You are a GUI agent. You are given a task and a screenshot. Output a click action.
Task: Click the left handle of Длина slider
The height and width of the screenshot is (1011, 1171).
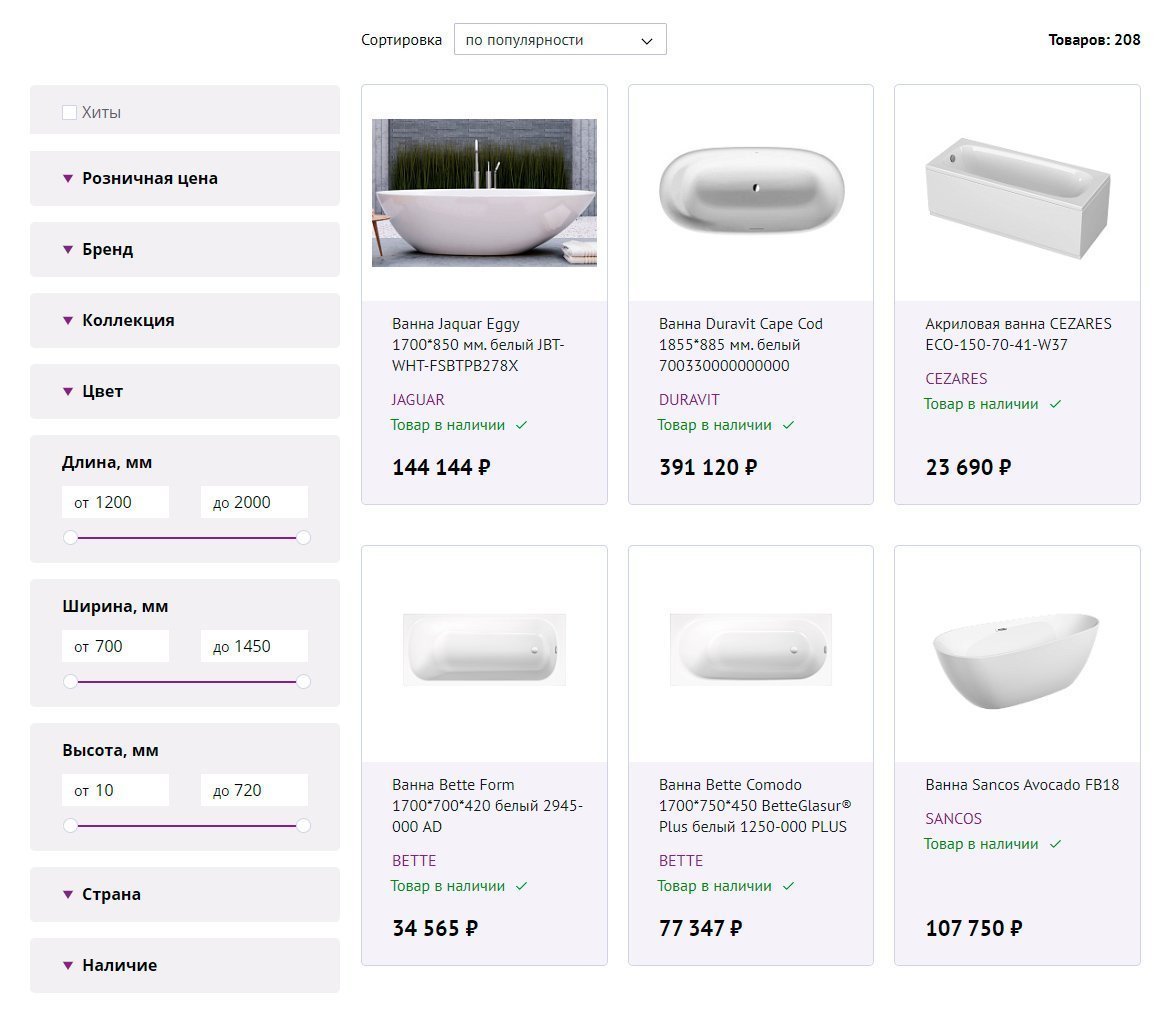[70, 538]
